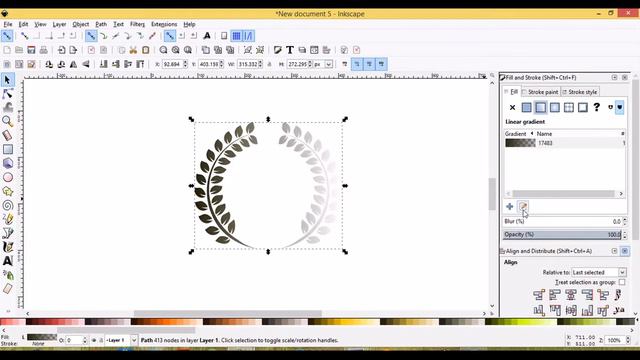Click the Cut scissors icon
This screenshot has height=360, width=640.
click(133, 50)
